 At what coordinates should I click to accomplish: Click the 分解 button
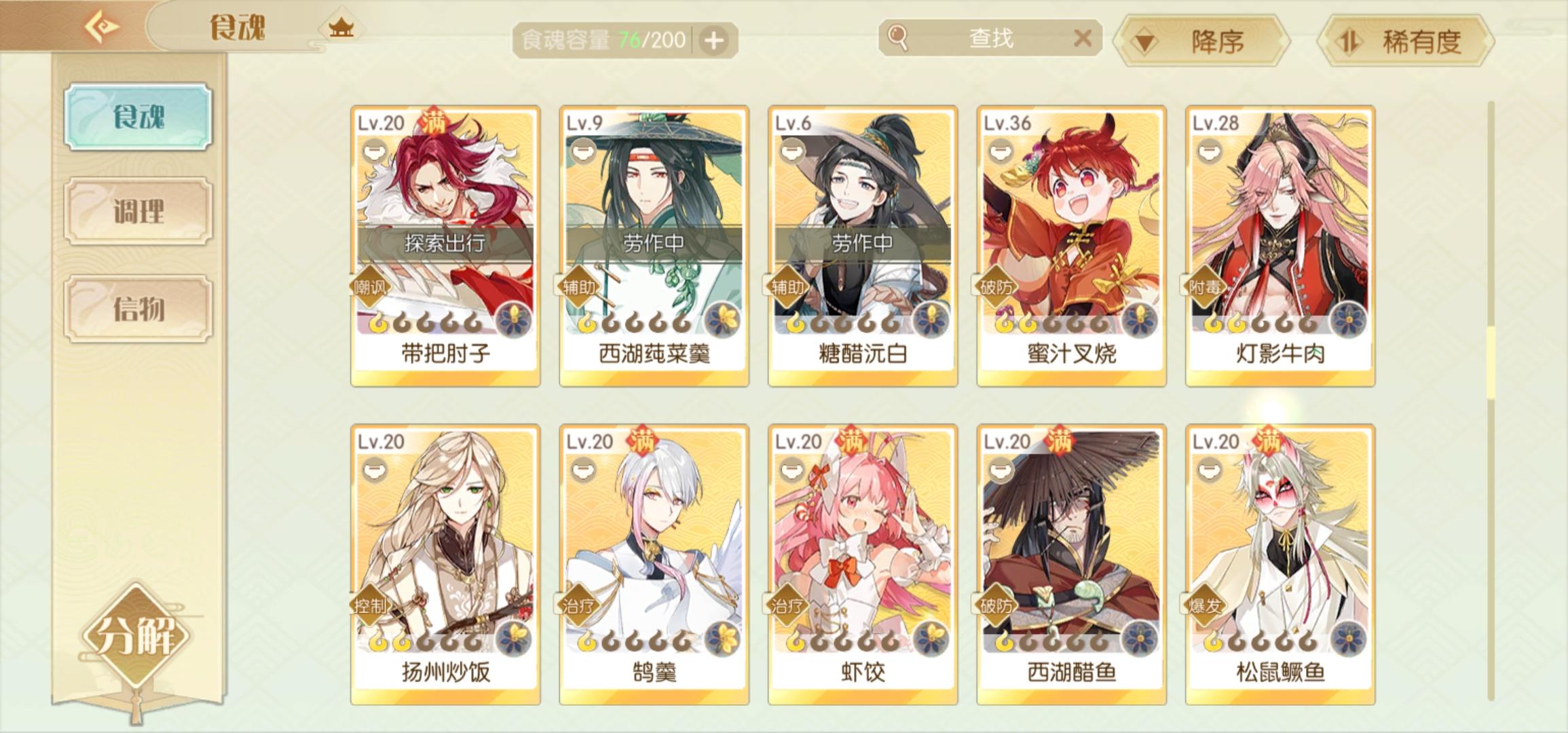pos(136,635)
